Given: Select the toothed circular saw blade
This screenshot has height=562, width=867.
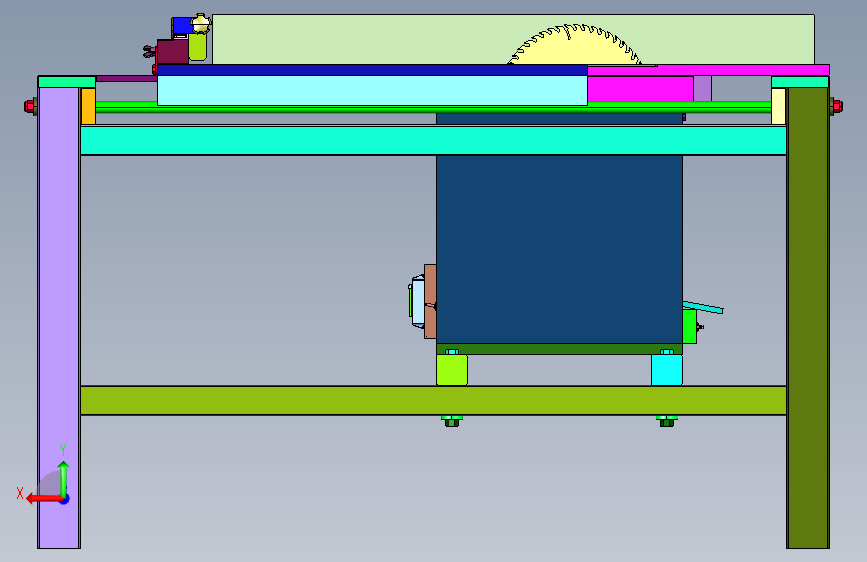Looking at the screenshot, I should pos(574,45).
